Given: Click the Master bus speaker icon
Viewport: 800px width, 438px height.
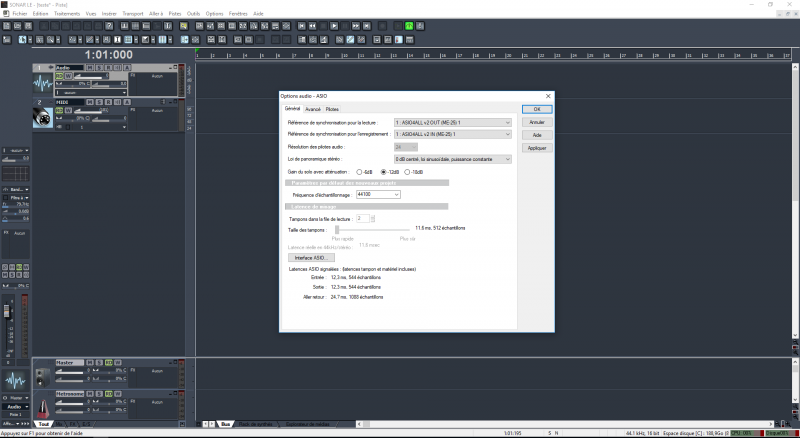Looking at the screenshot, I should [x=44, y=376].
